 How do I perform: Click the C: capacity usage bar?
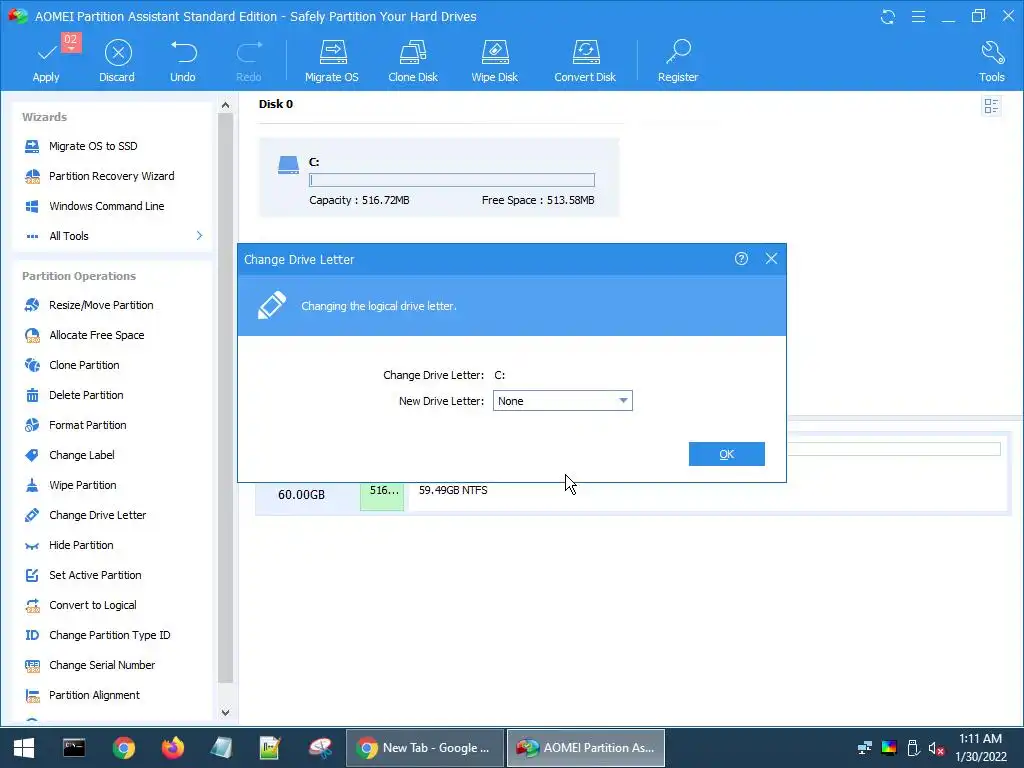pos(452,180)
